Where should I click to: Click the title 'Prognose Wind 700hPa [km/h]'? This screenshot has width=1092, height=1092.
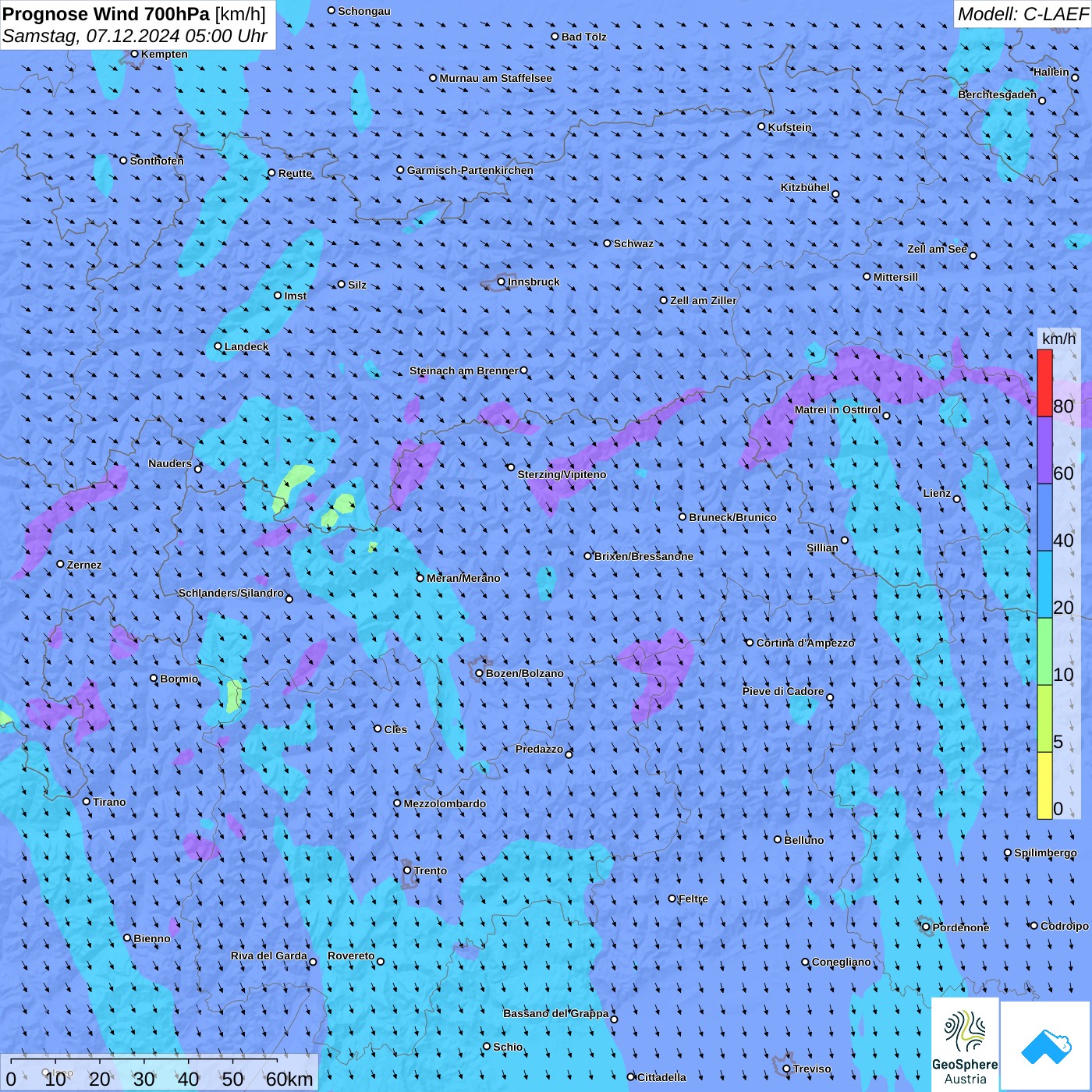(134, 14)
